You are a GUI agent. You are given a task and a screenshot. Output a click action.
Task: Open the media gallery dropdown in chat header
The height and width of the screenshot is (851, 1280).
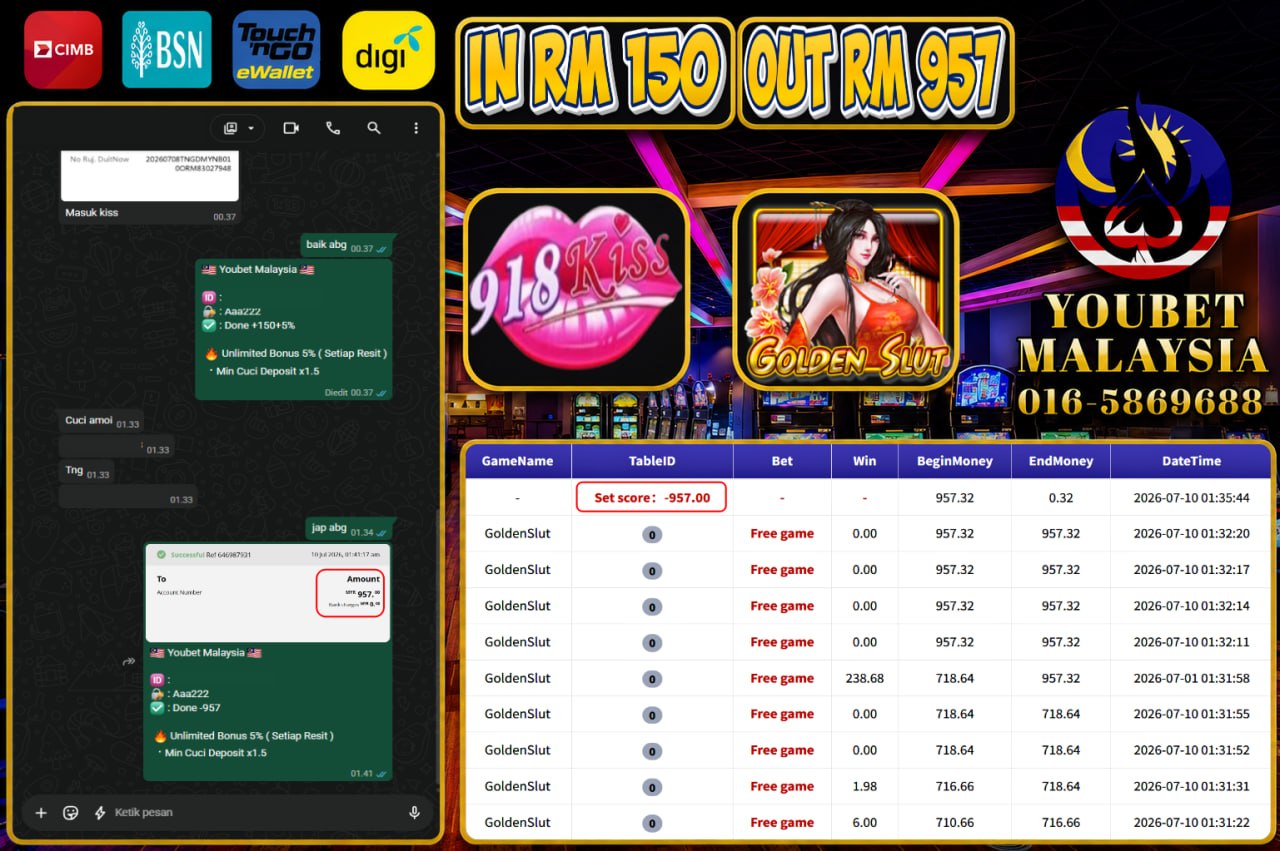(x=239, y=128)
